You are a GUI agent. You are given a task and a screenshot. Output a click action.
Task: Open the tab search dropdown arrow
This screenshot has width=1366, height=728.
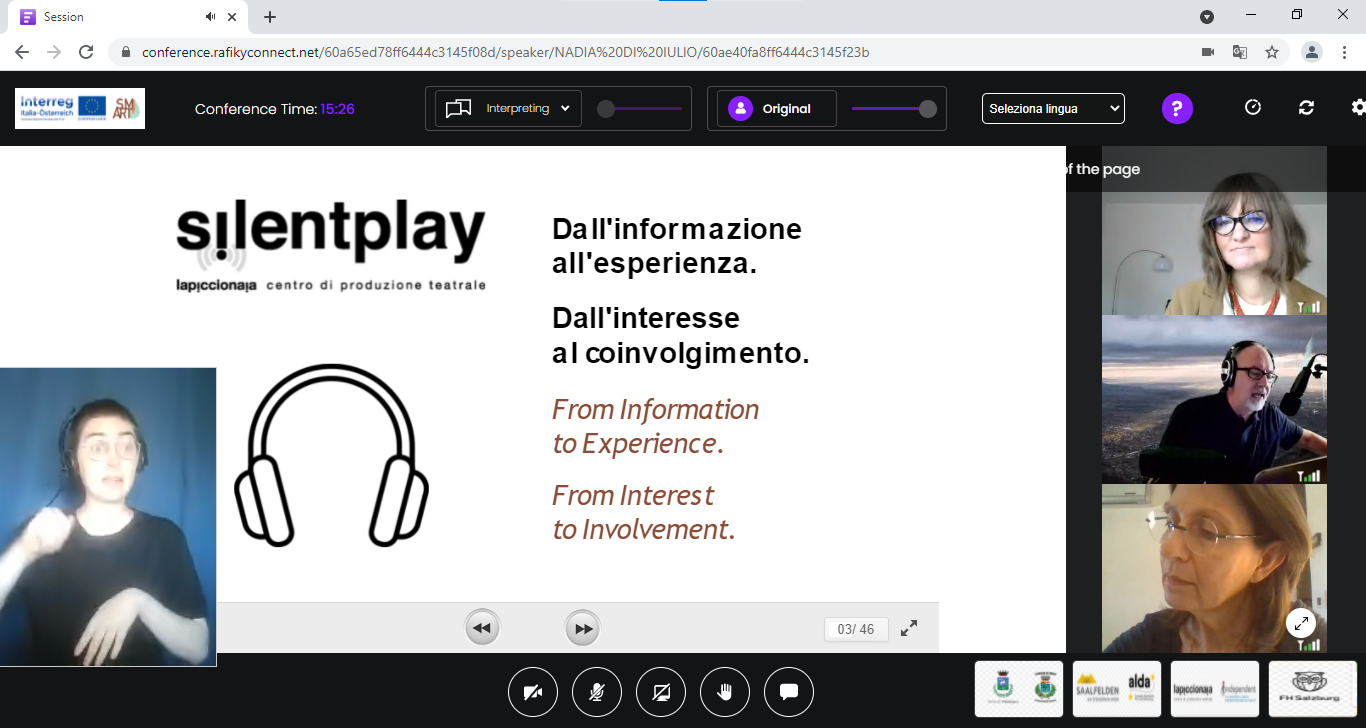[1207, 16]
